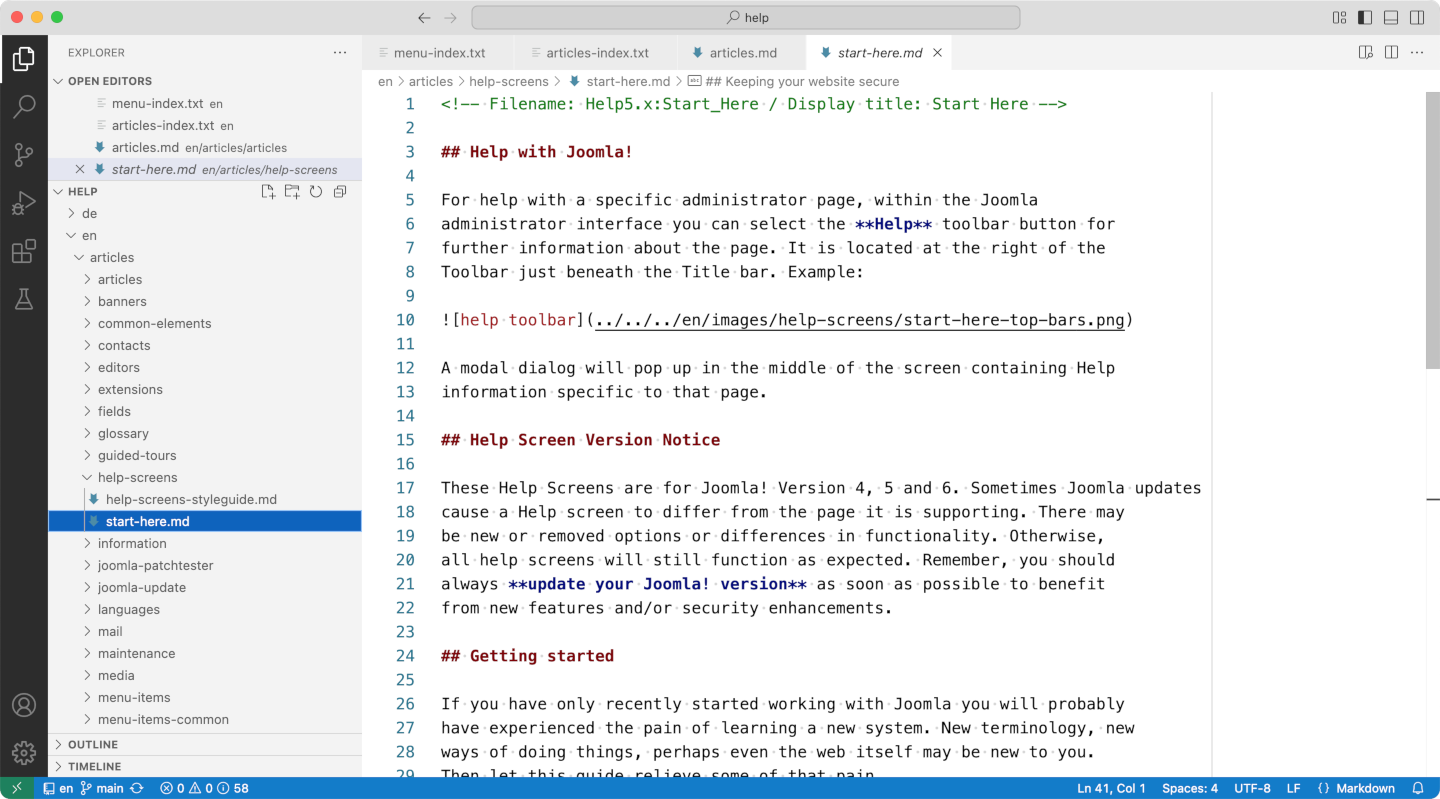The height and width of the screenshot is (799, 1440).
Task: Open the Explorer view in activity bar
Action: [x=24, y=59]
